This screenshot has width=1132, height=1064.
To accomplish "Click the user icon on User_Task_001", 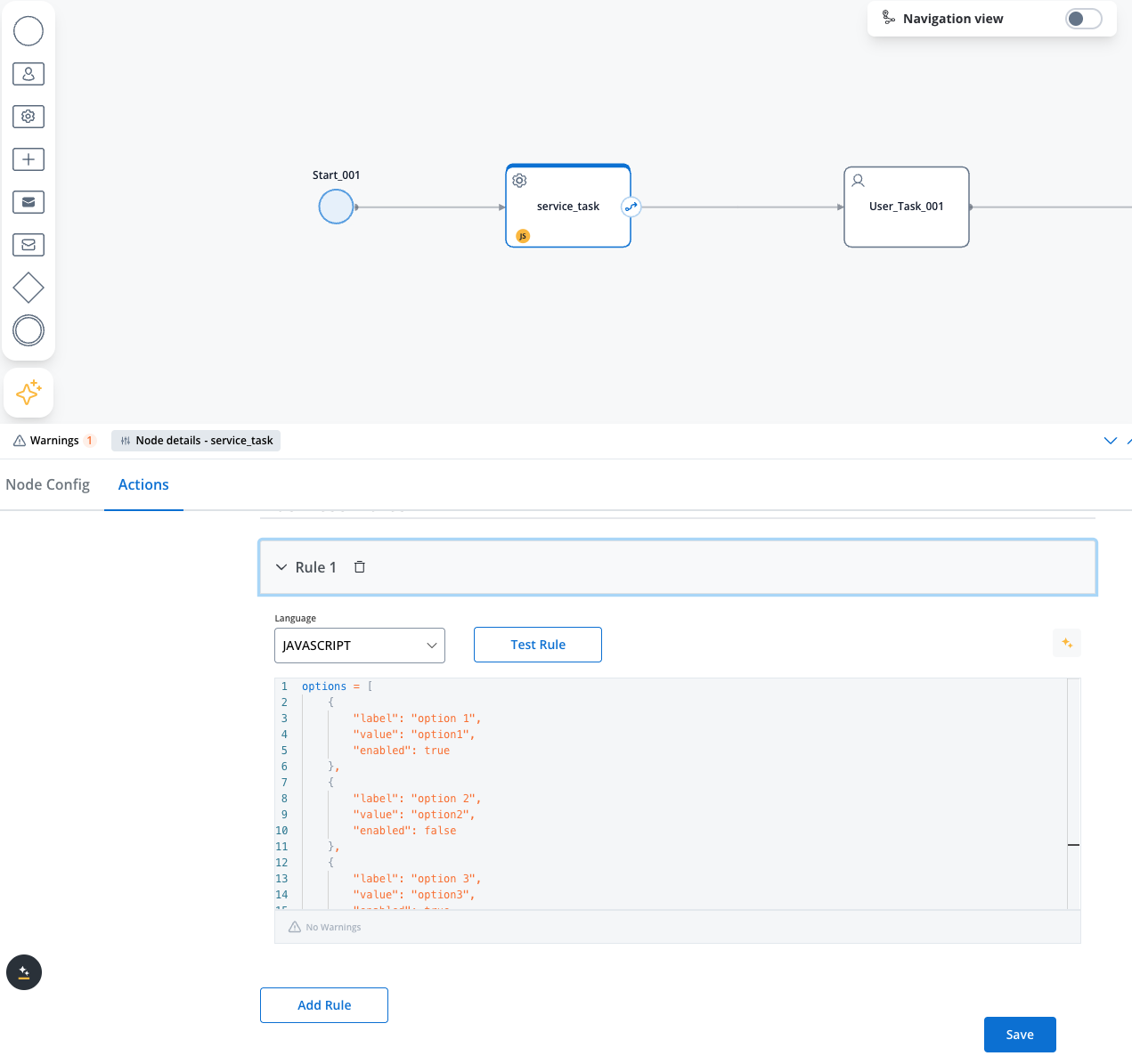I will [x=858, y=181].
